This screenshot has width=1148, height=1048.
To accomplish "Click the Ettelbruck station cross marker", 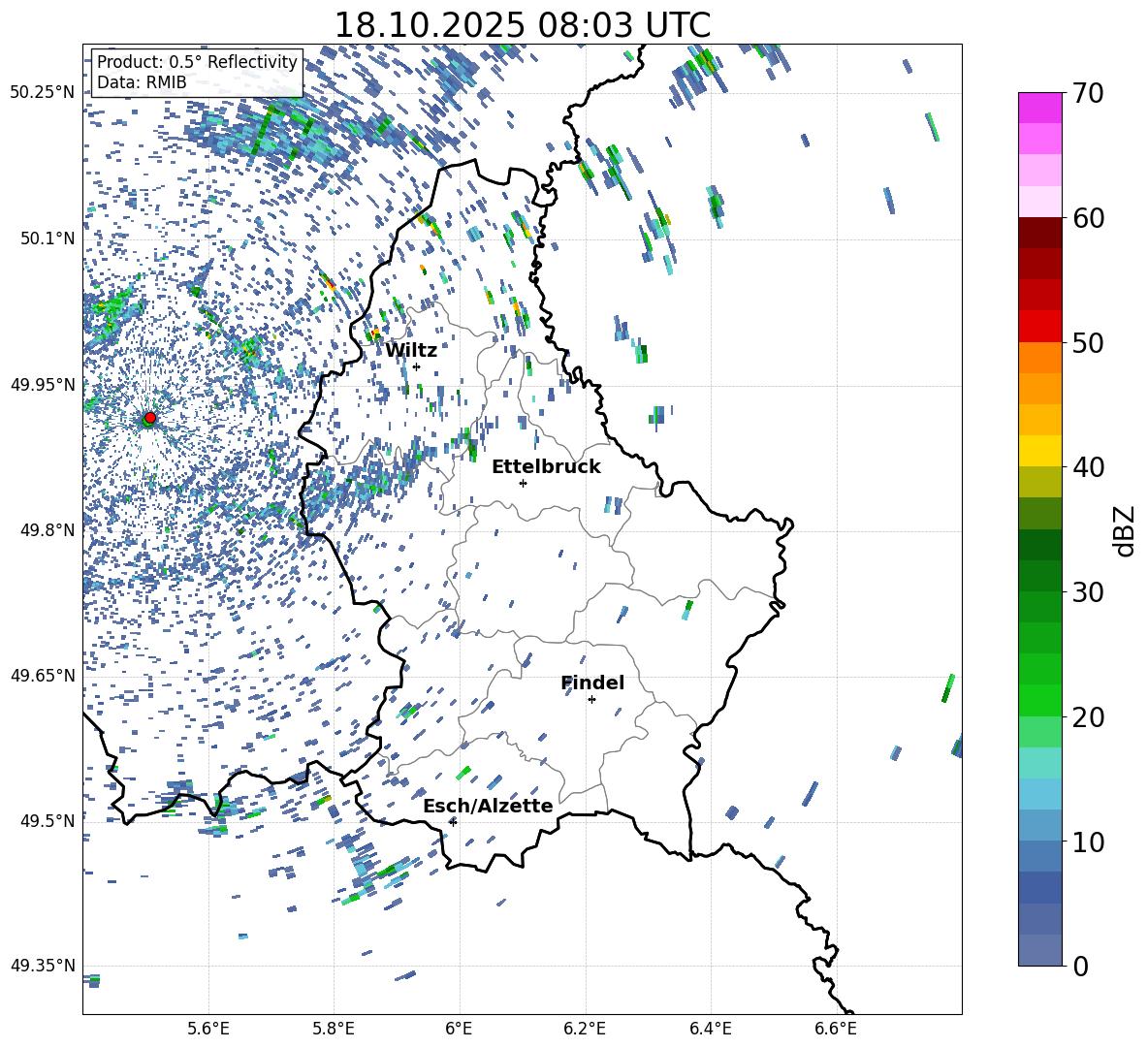I will coord(523,483).
